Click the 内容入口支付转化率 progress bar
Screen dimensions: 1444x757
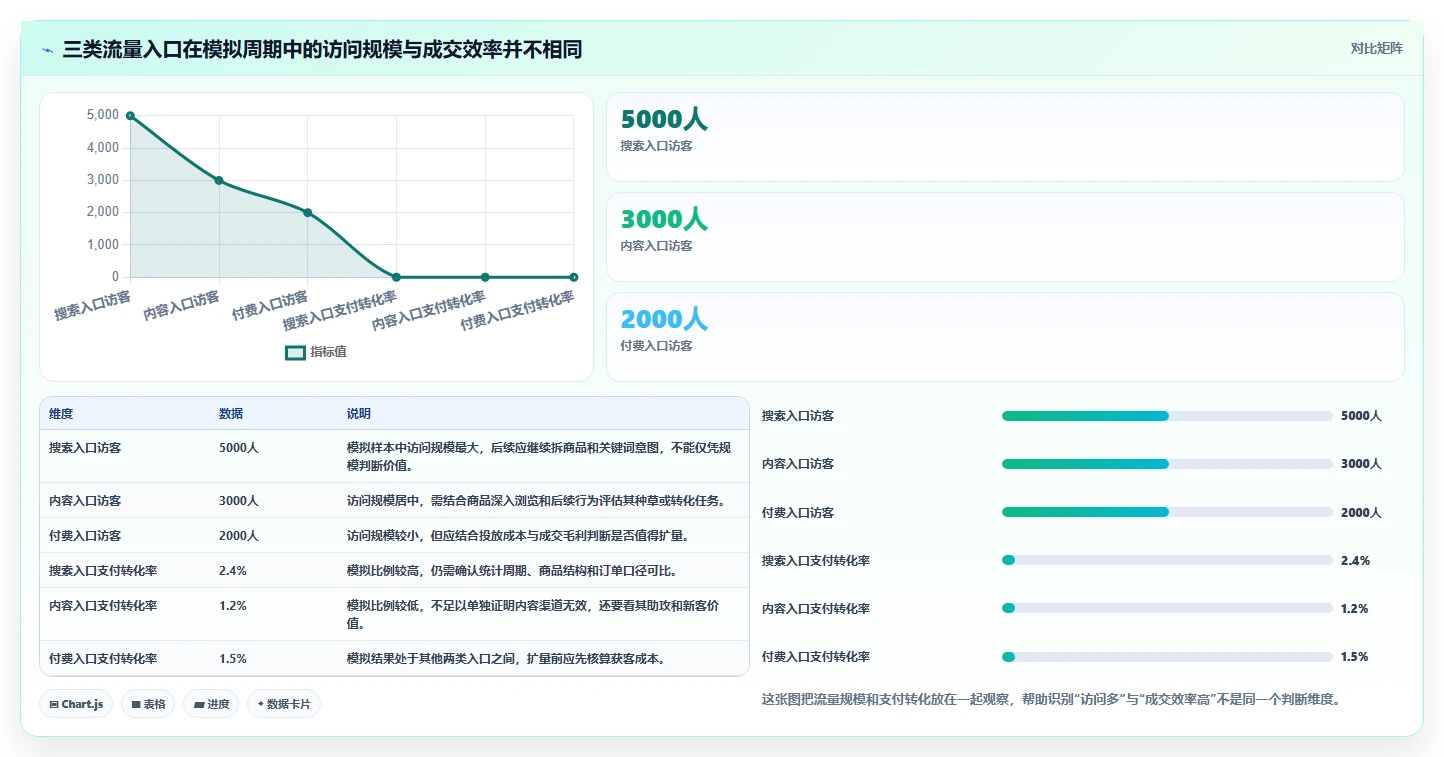tap(1167, 608)
